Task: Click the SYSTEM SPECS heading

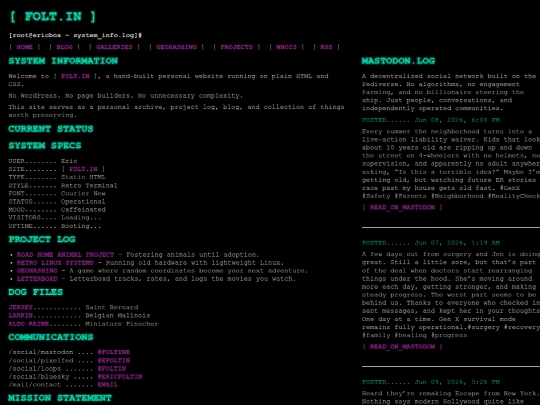Action: (45, 145)
